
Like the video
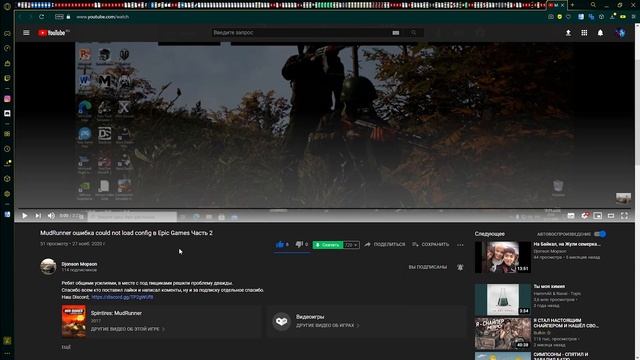[280, 244]
